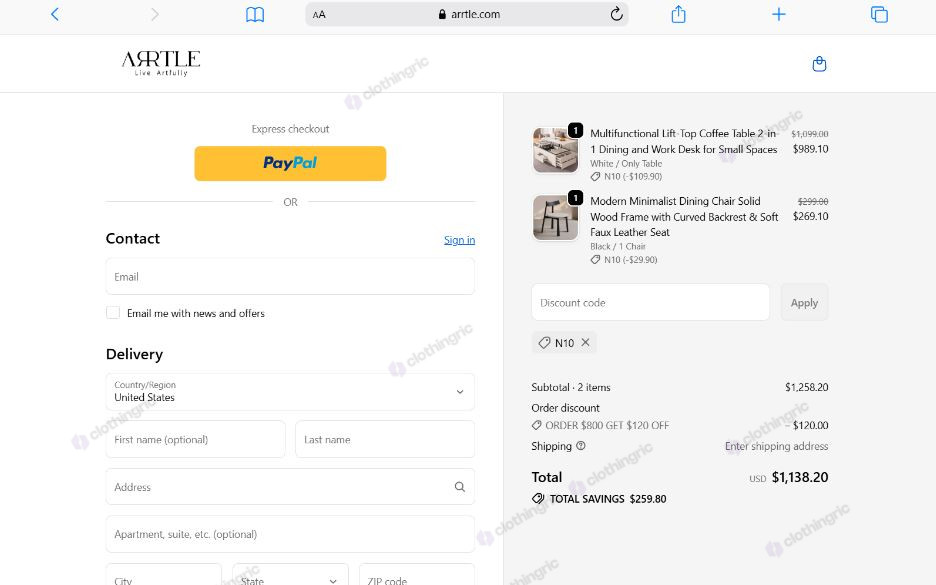Click the $269.10 chair price
Screen dimensions: 936x585
pos(810,216)
